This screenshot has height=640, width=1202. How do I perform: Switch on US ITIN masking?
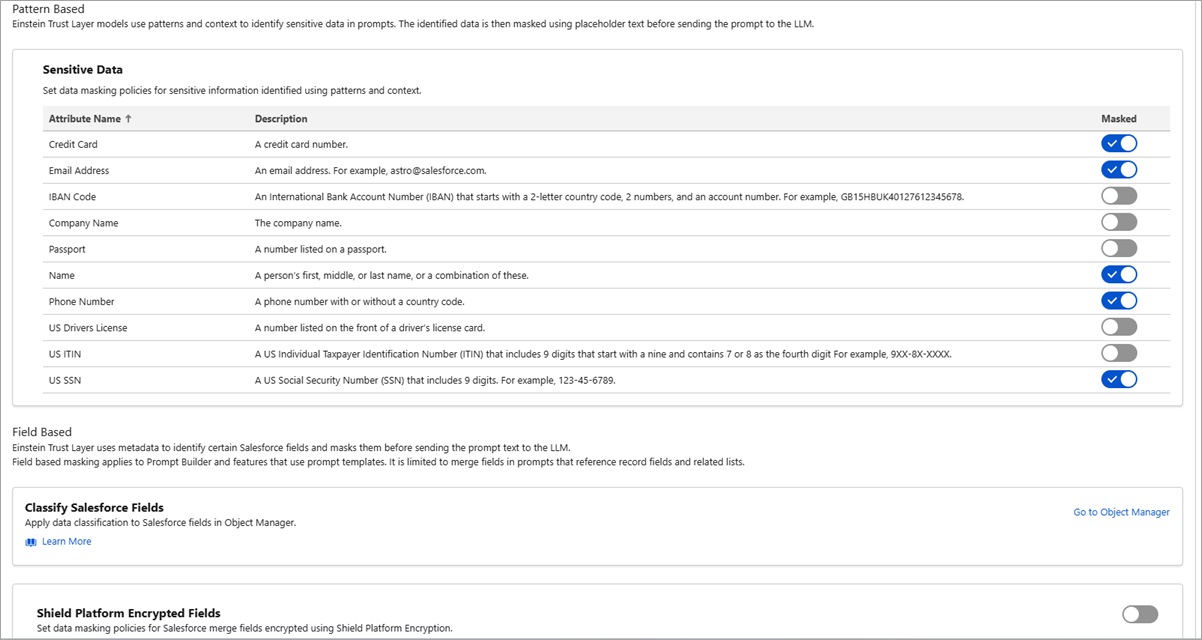pos(1119,353)
